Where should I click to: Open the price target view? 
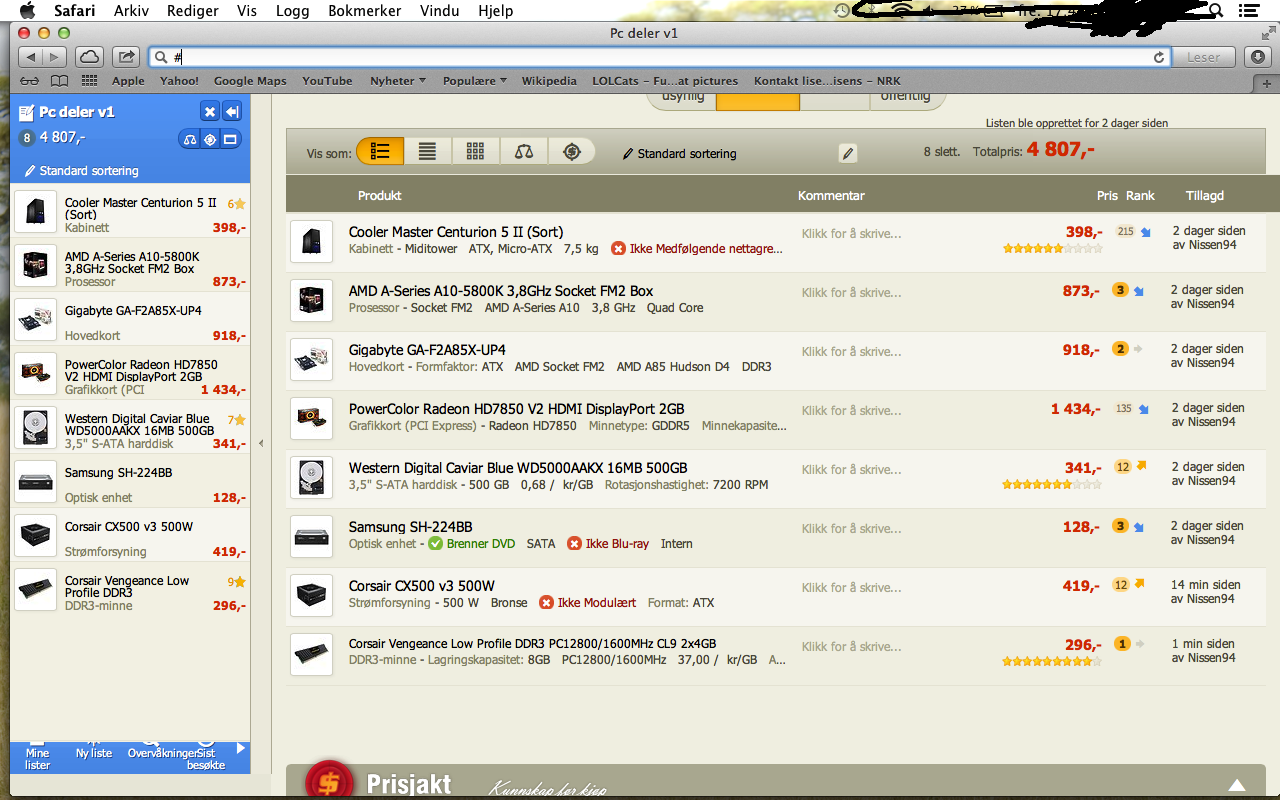pyautogui.click(x=572, y=151)
